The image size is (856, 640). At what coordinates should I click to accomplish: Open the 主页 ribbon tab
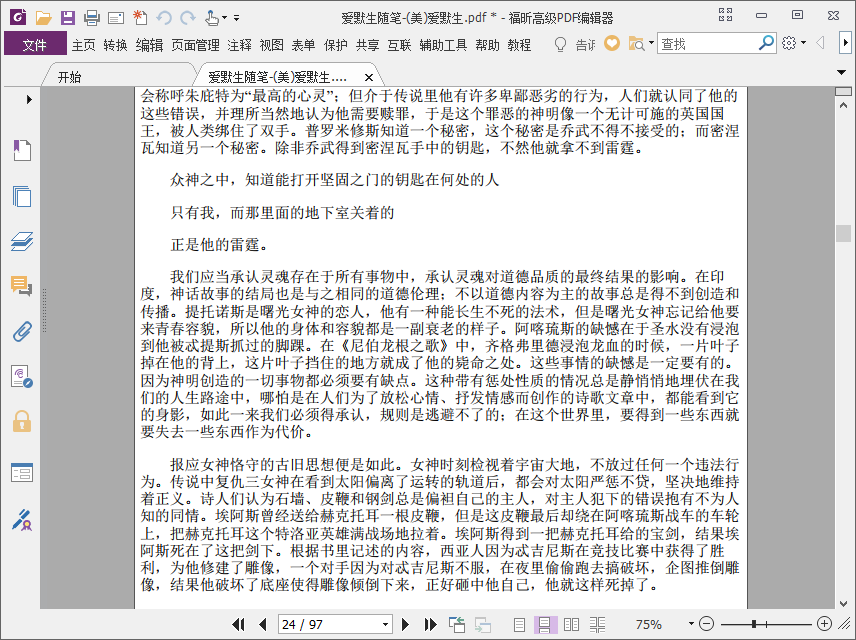click(x=84, y=45)
